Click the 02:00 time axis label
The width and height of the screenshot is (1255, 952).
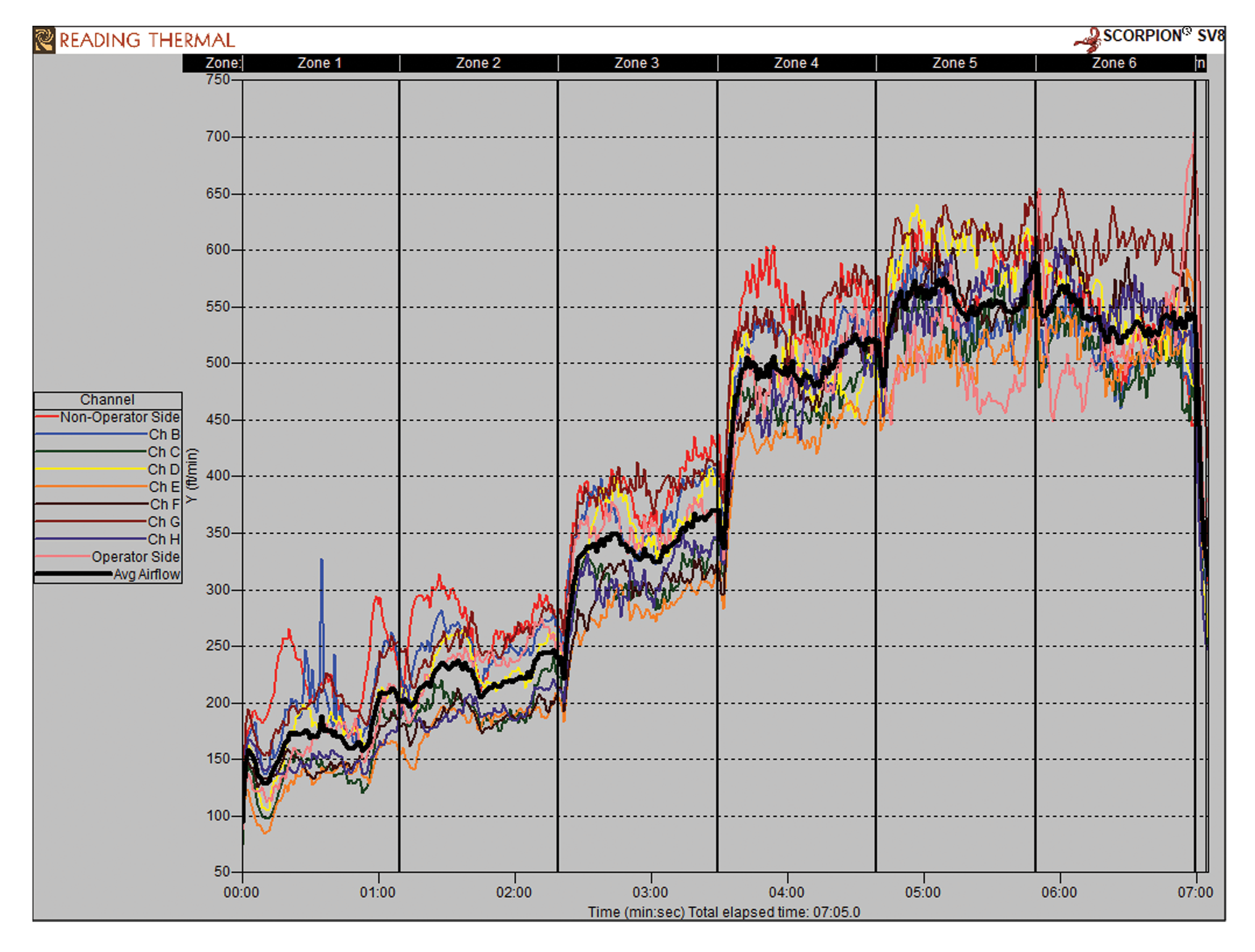pyautogui.click(x=514, y=892)
